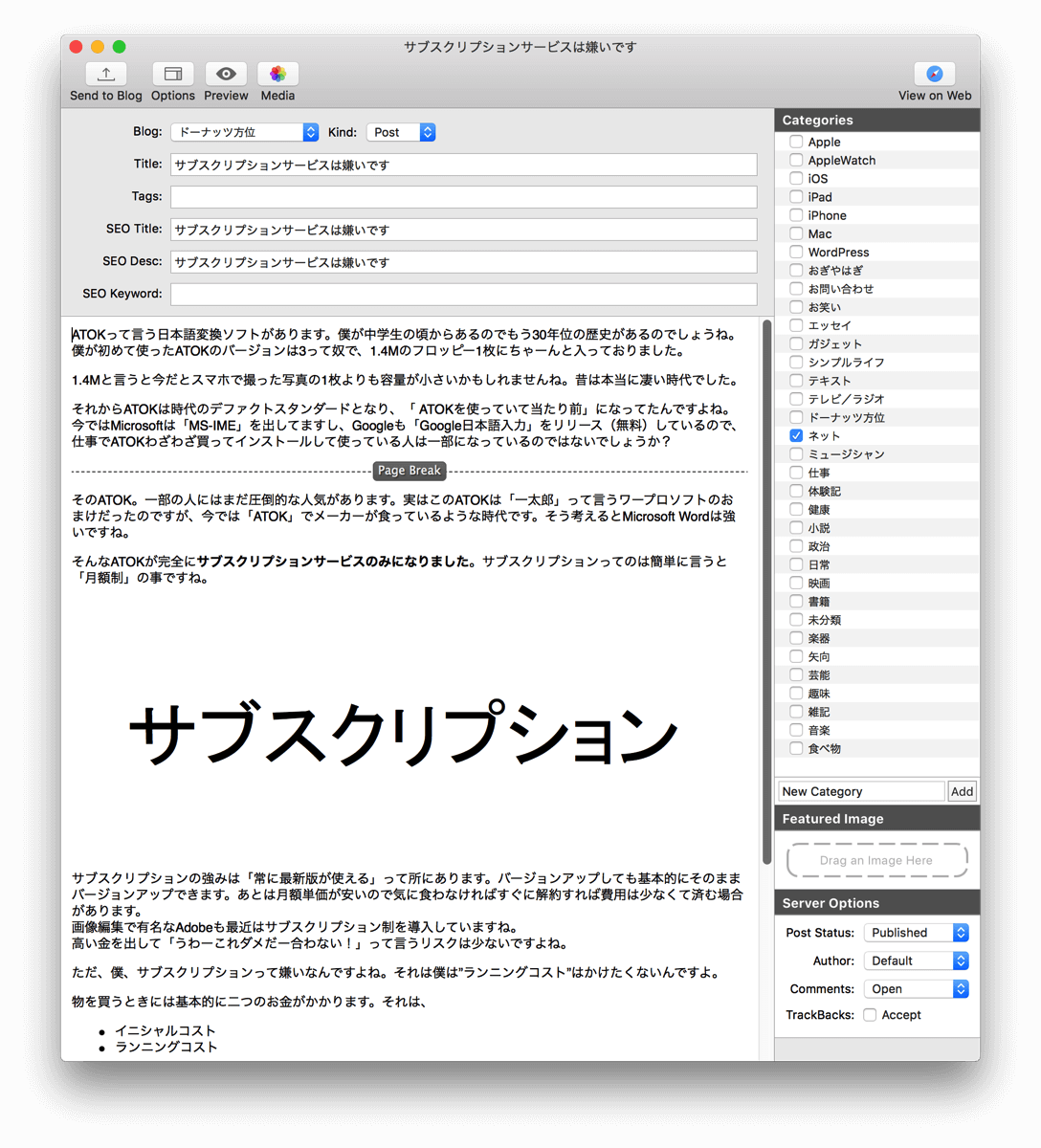
Task: Check the 未分類 category
Action: (796, 620)
